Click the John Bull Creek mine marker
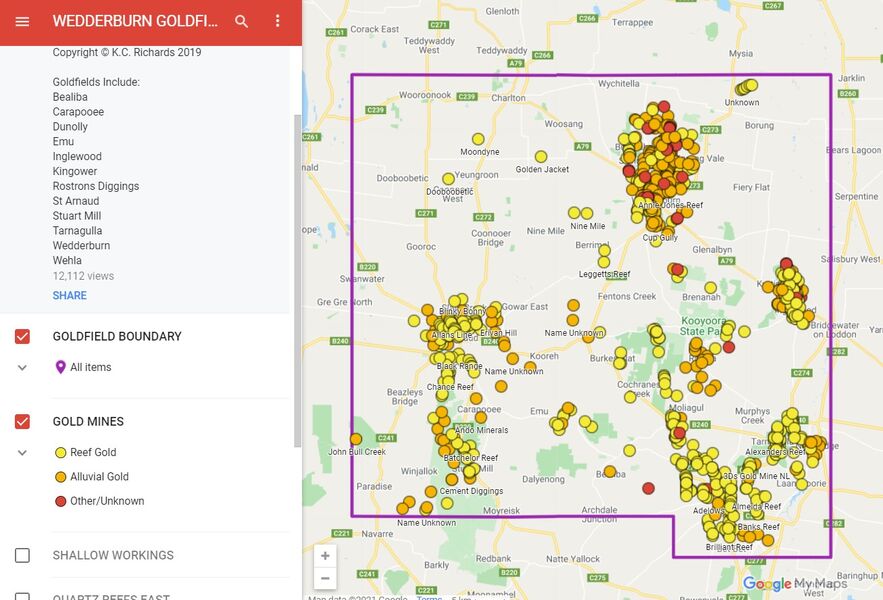The height and width of the screenshot is (600, 883). pos(356,439)
